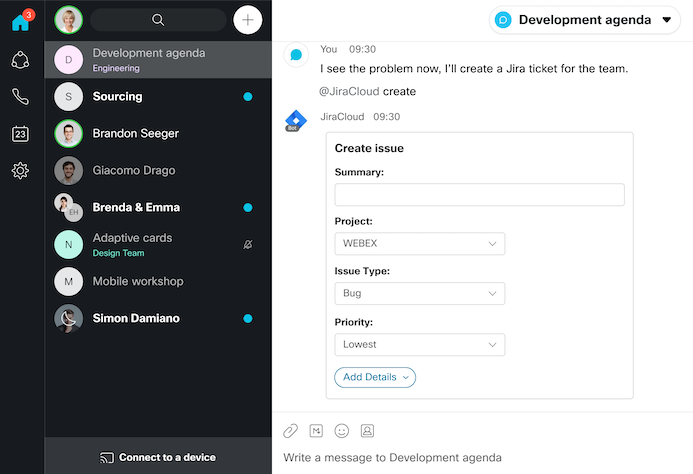
Task: Open the Brenda & Emma conversation
Action: click(158, 207)
